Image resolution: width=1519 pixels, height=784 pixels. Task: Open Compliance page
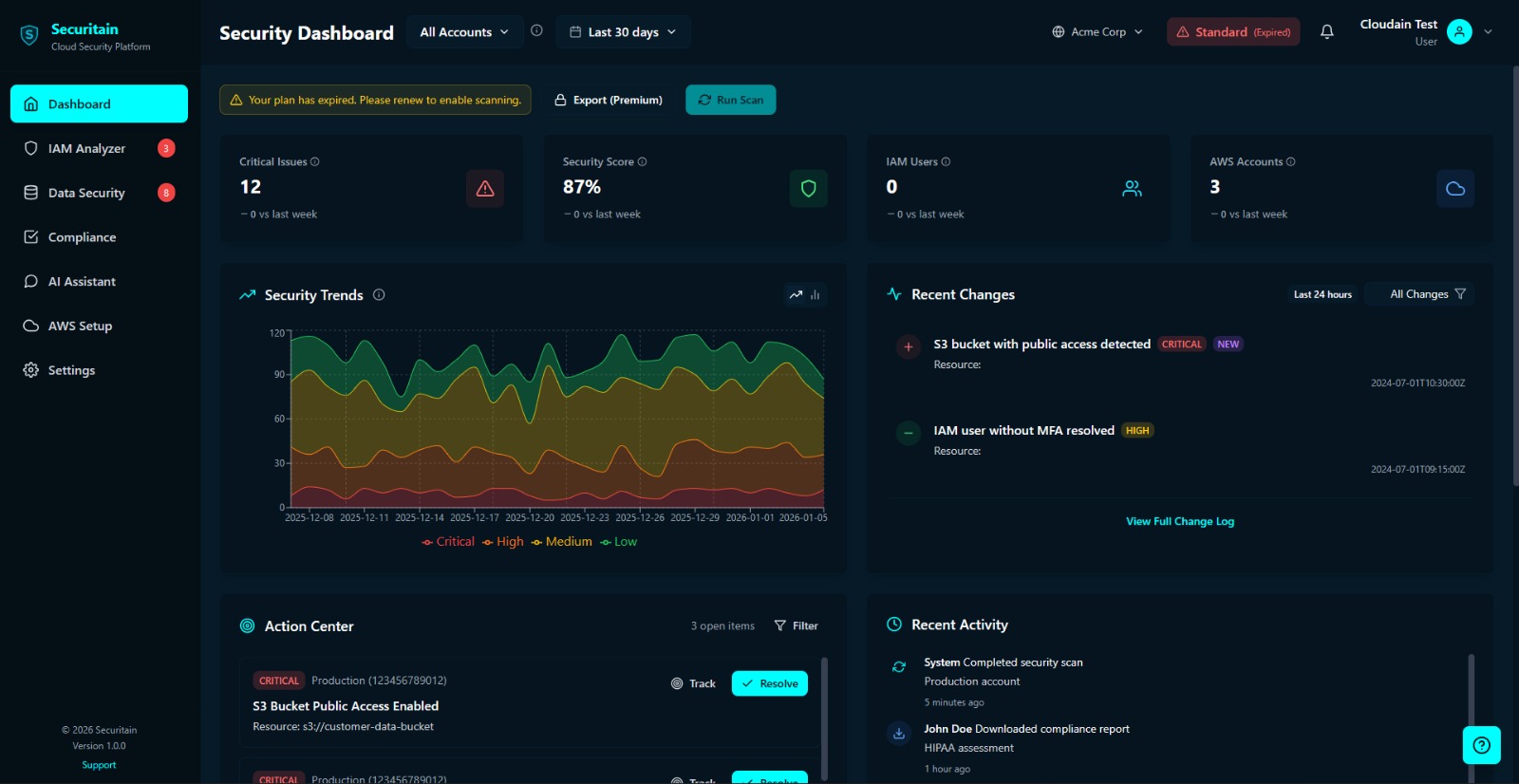click(x=99, y=237)
